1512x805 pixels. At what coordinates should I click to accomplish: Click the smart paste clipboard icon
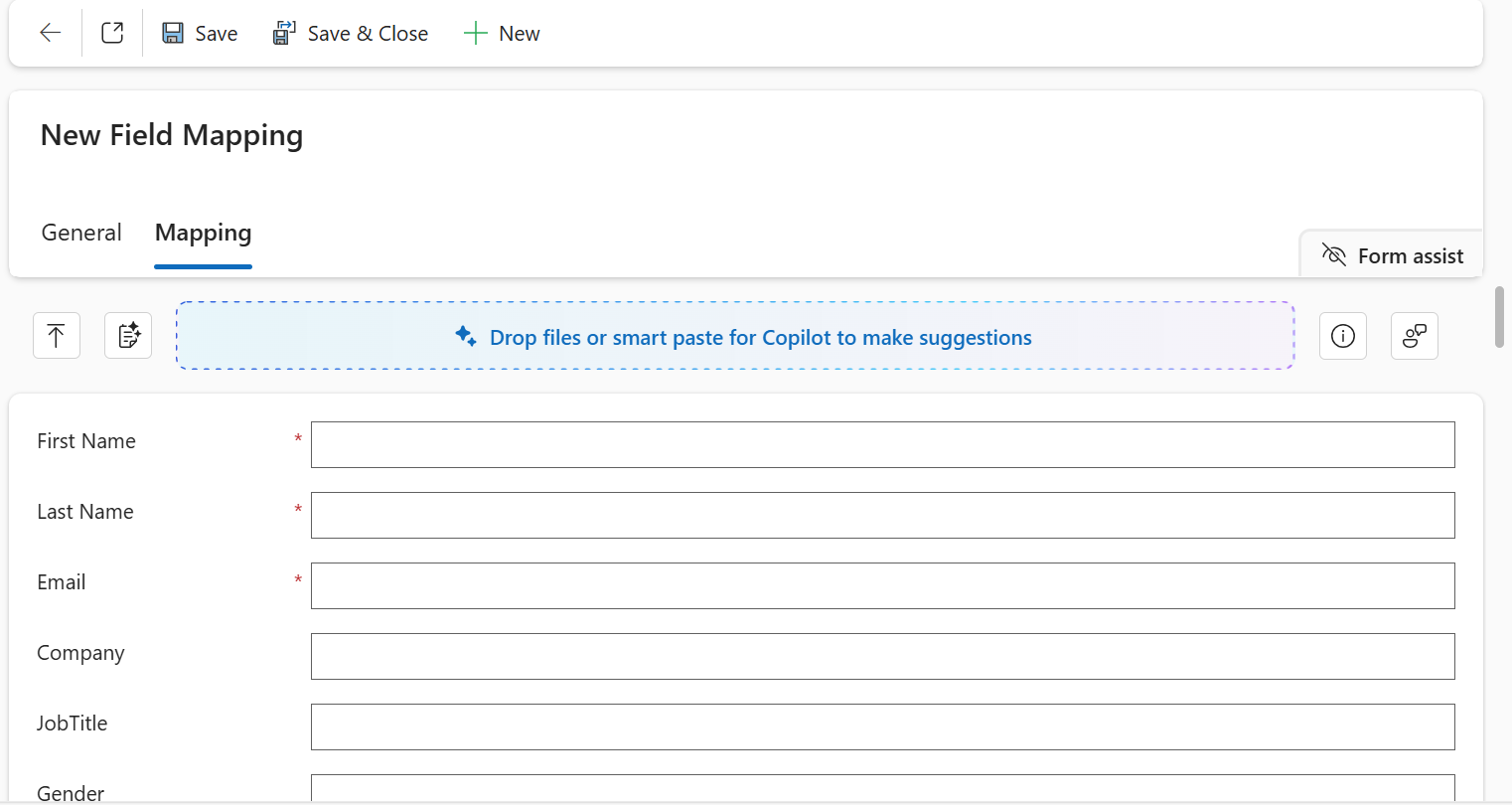(x=128, y=336)
